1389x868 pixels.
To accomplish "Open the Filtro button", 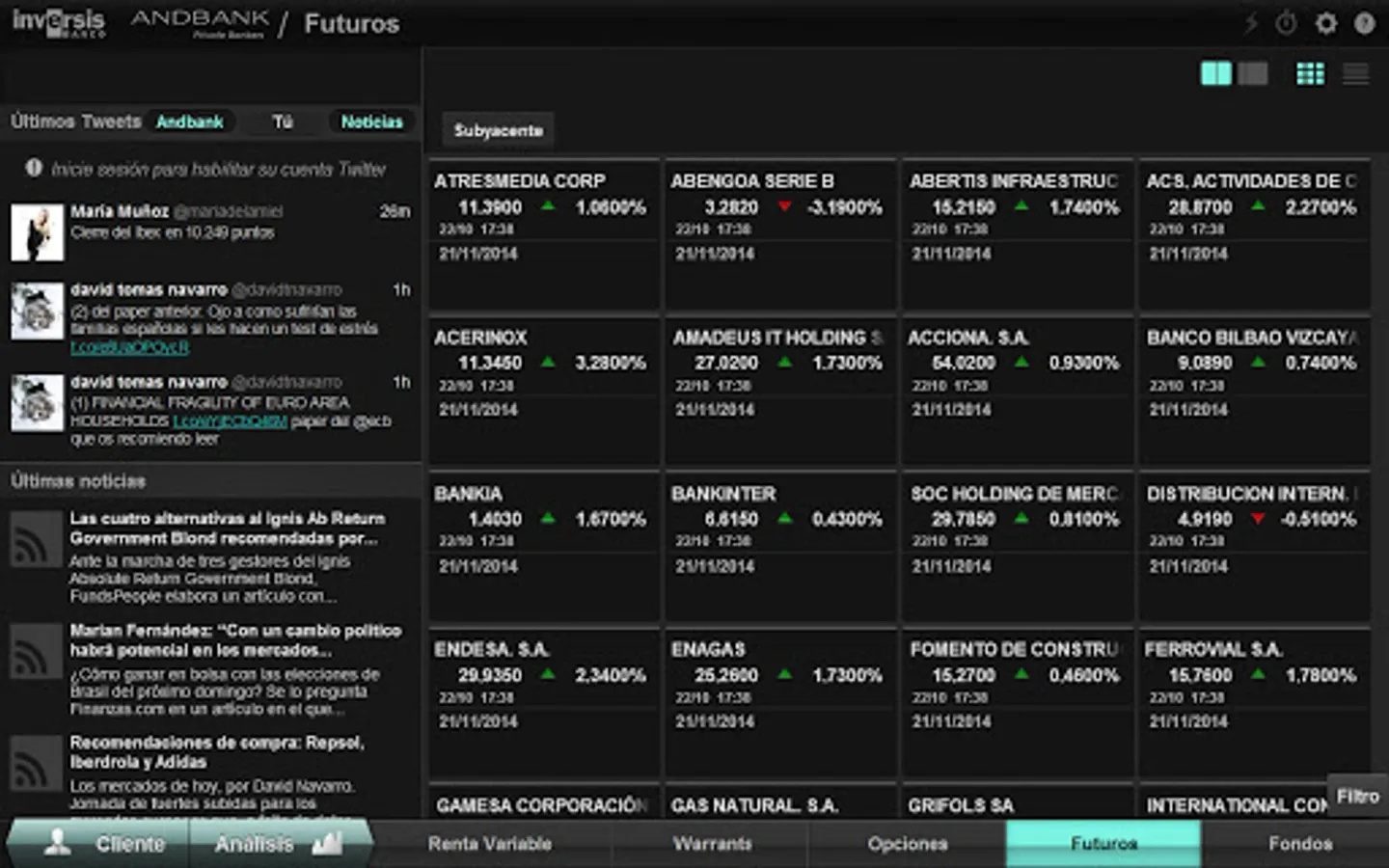I will tap(1357, 796).
